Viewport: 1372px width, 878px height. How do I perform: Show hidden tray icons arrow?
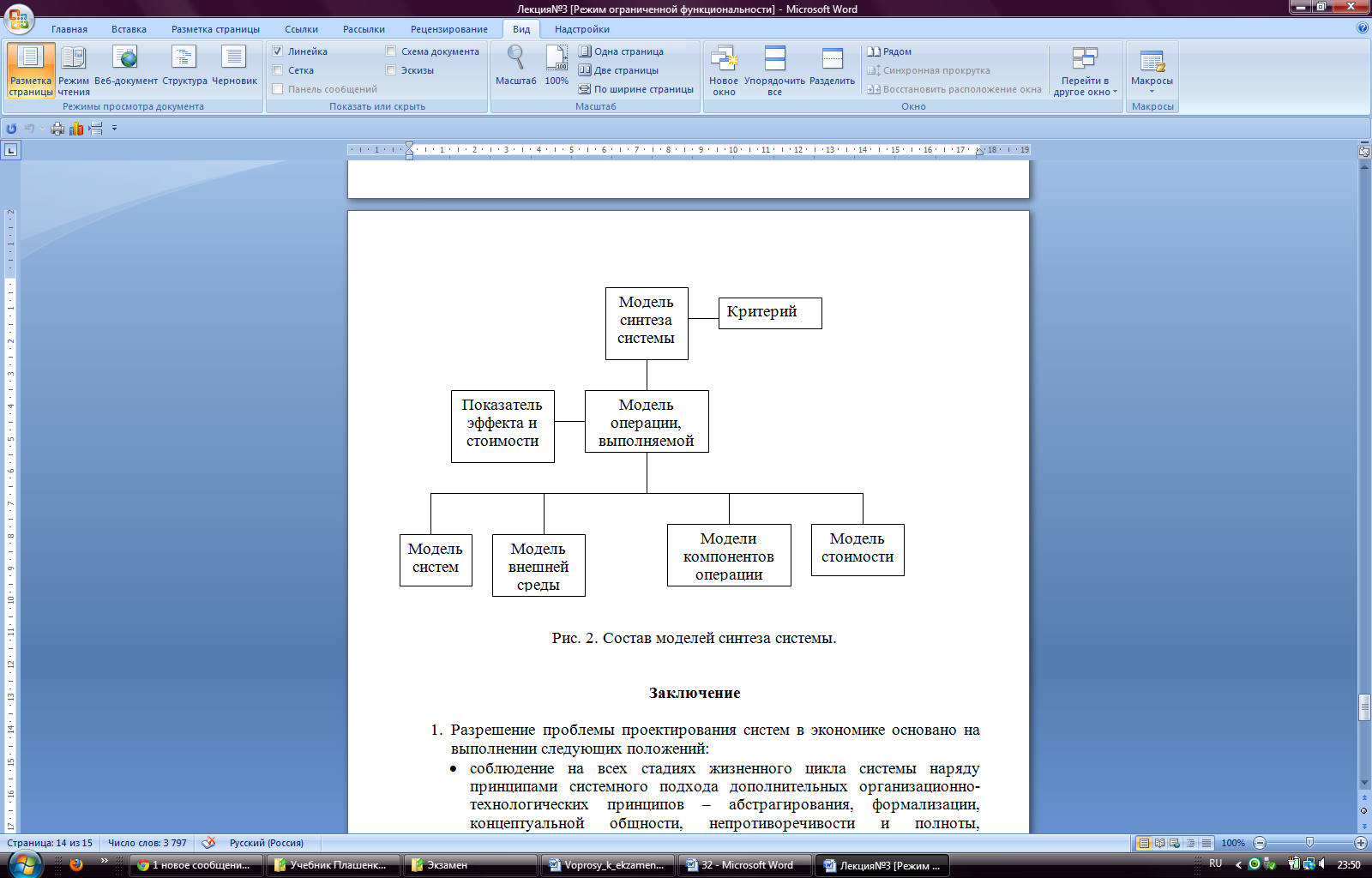coord(1238,864)
